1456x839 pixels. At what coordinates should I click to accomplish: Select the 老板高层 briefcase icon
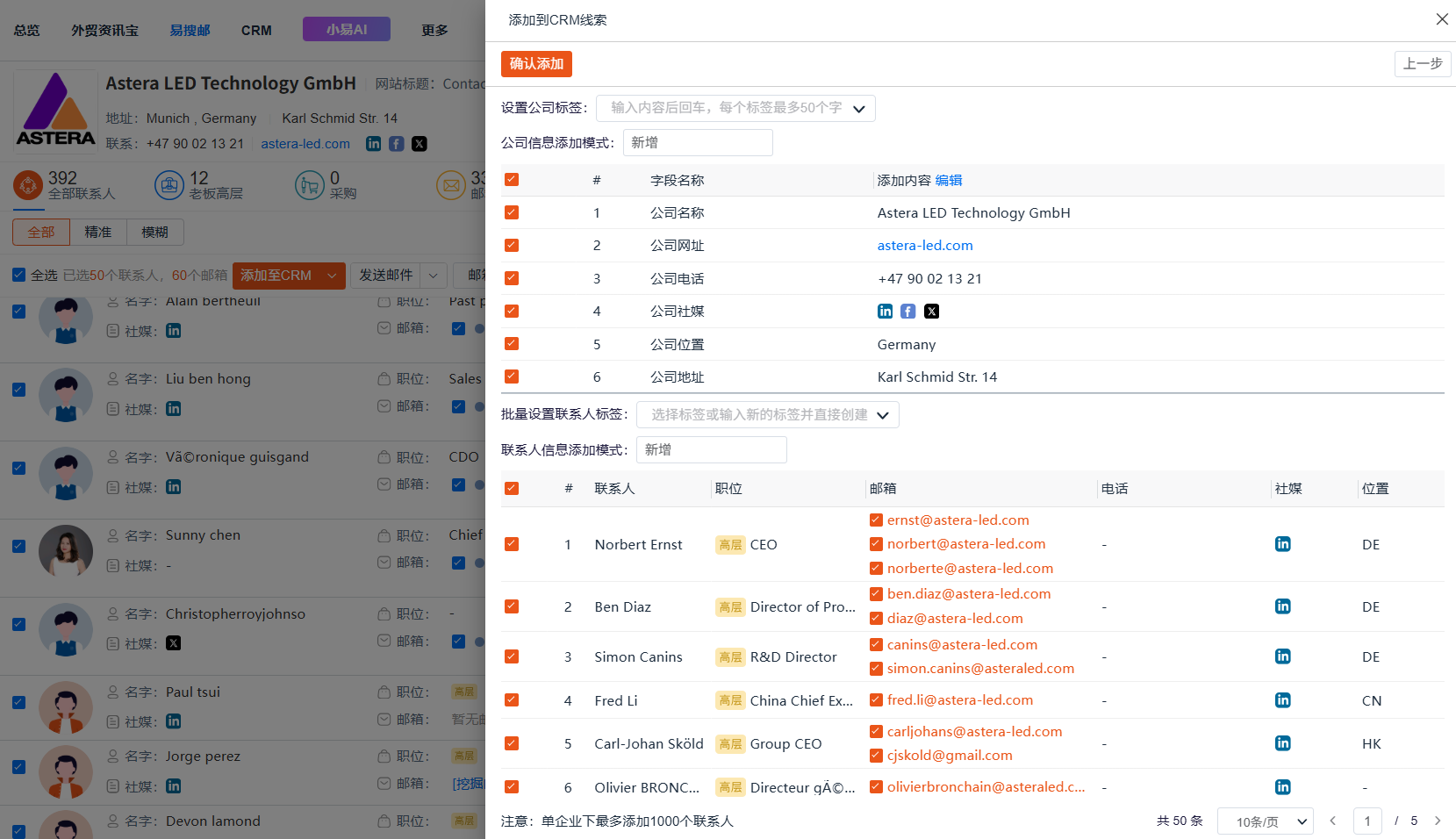[169, 185]
